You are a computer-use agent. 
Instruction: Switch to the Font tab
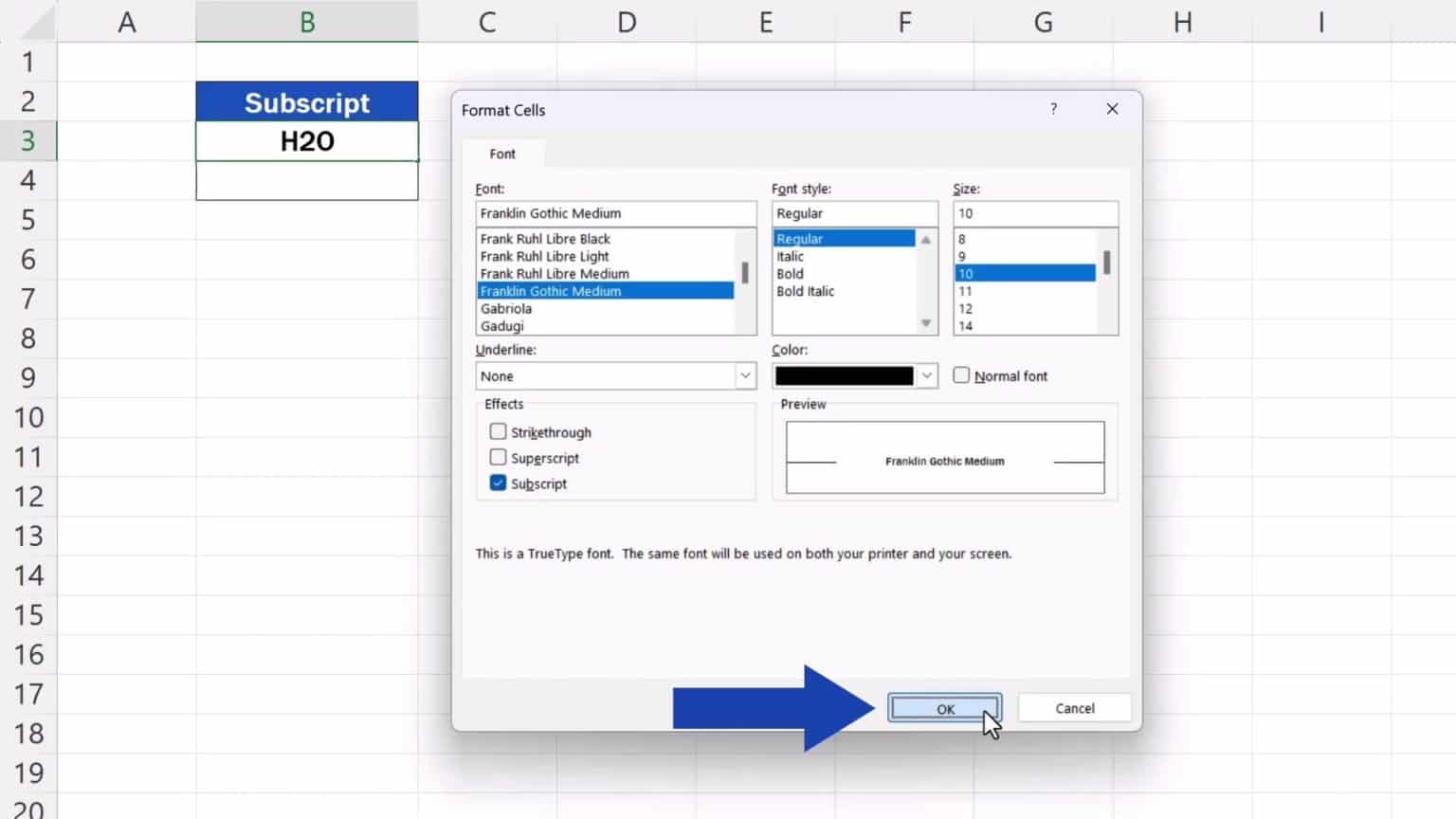pyautogui.click(x=502, y=154)
